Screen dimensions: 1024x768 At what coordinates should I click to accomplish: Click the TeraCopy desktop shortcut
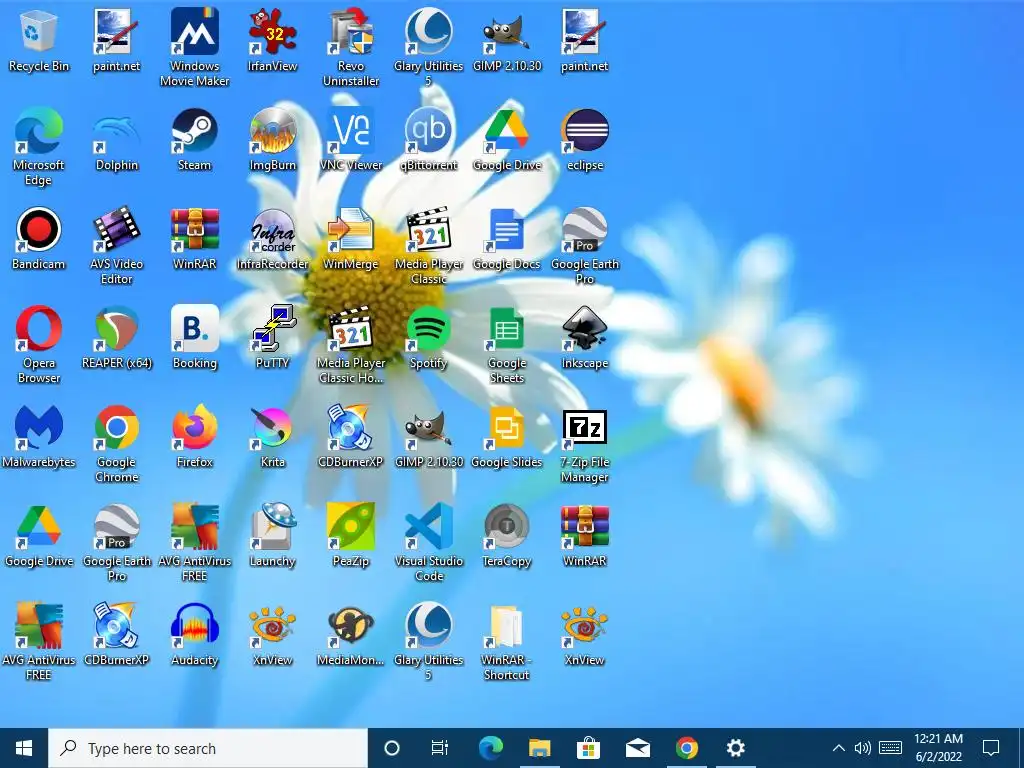[507, 536]
